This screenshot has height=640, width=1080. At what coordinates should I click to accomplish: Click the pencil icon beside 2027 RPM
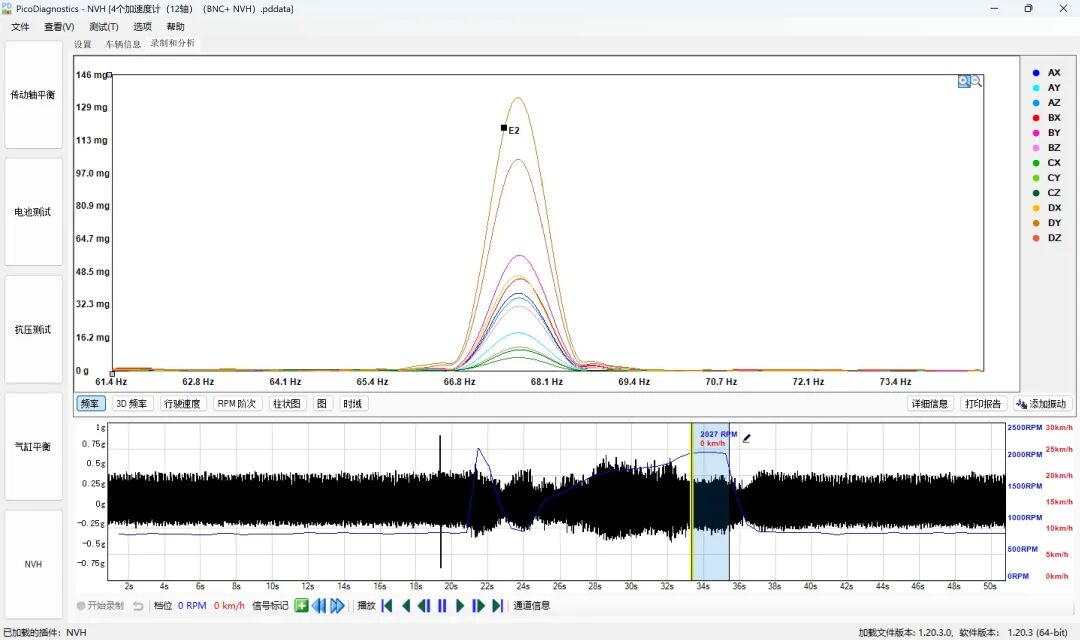point(747,437)
